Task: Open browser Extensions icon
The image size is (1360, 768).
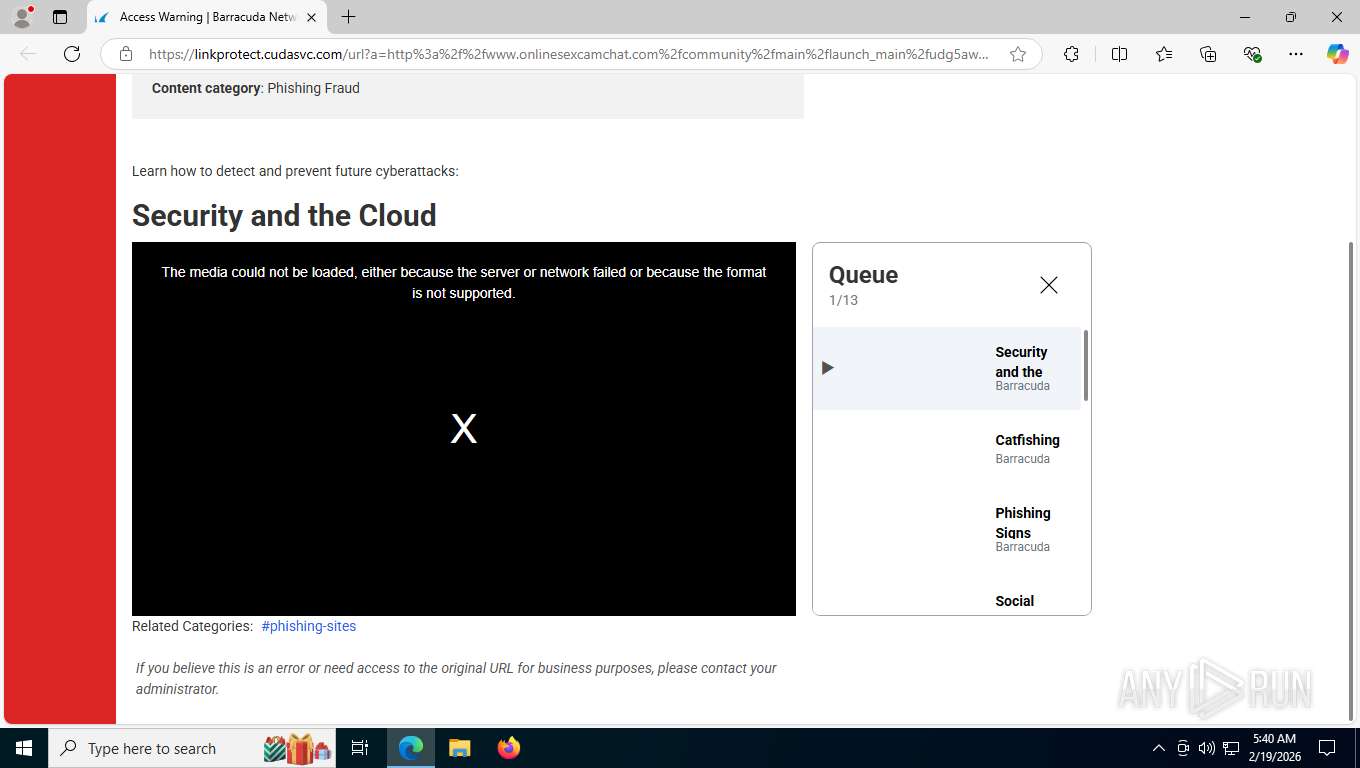Action: pyautogui.click(x=1071, y=54)
